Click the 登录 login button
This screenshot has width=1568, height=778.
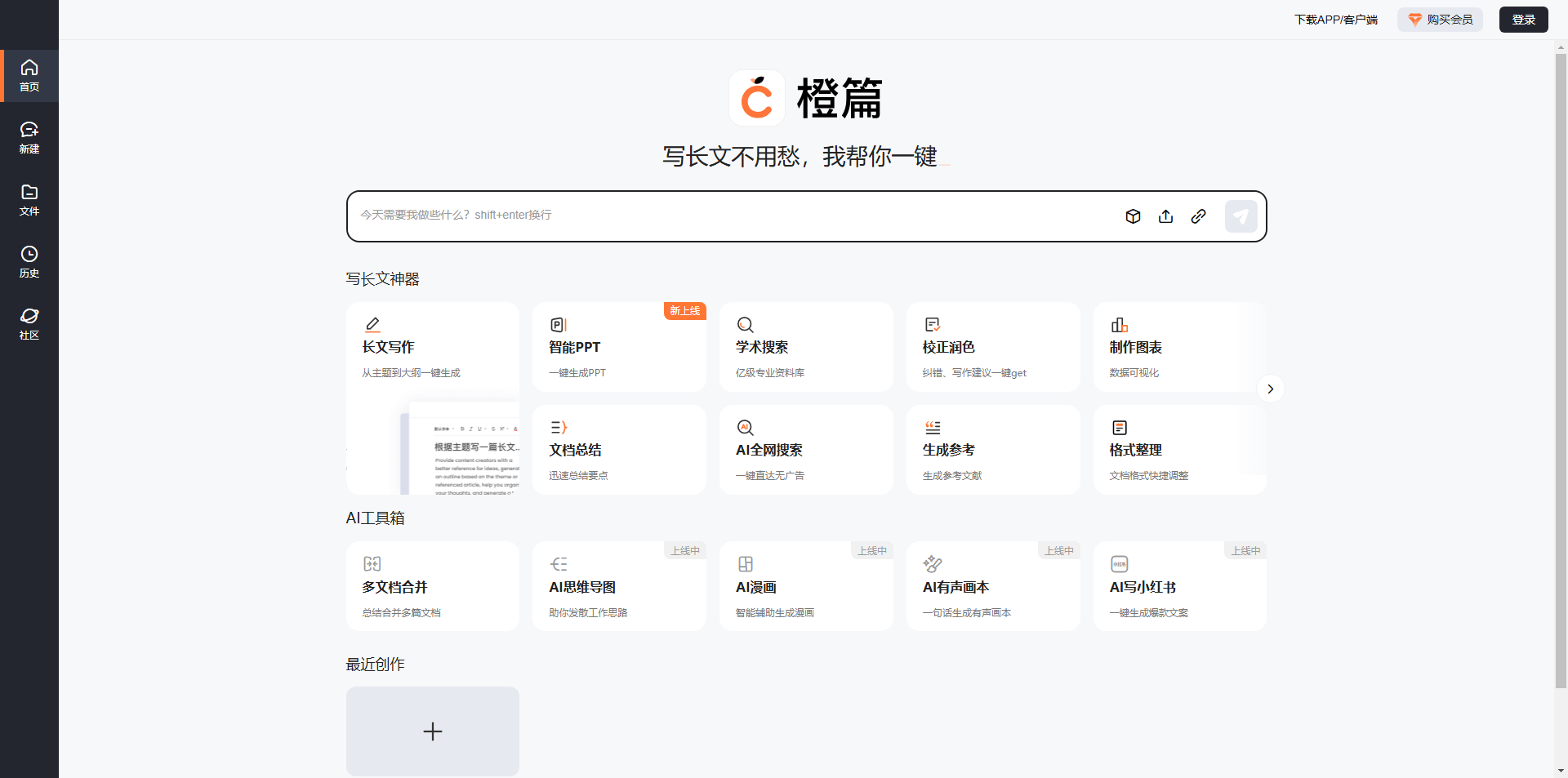coord(1523,20)
